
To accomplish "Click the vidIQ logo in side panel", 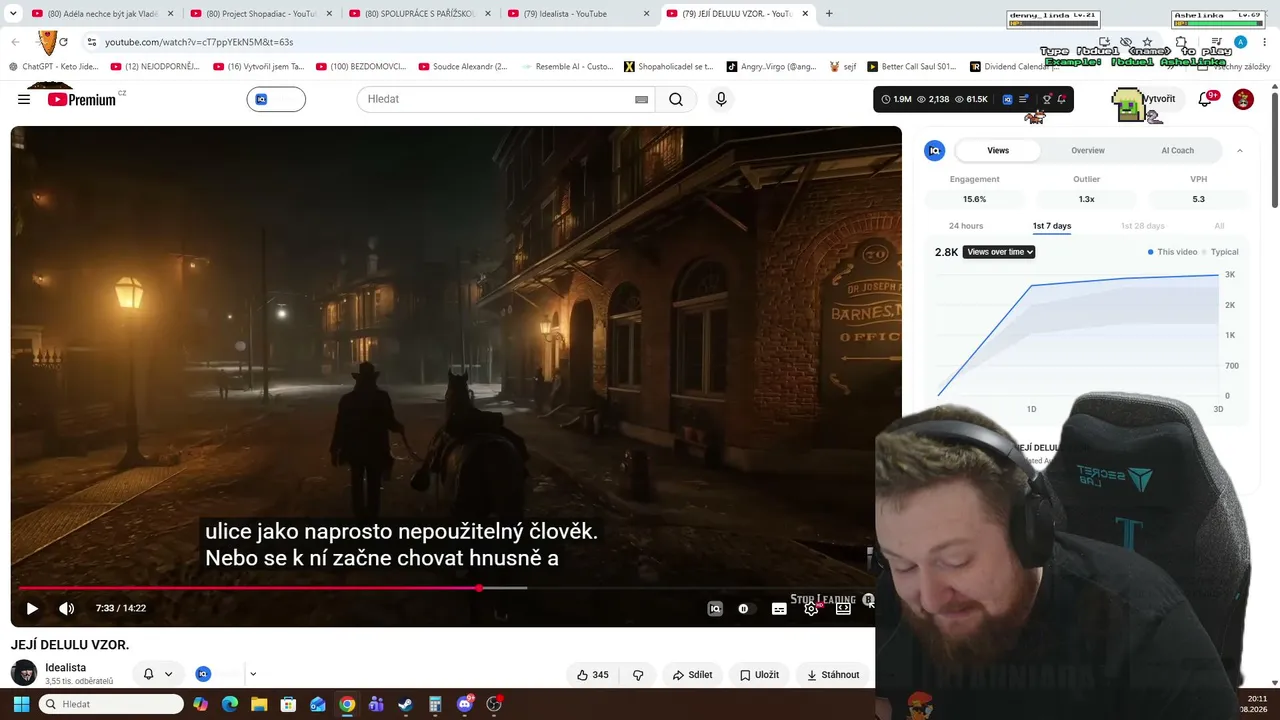I will (935, 150).
